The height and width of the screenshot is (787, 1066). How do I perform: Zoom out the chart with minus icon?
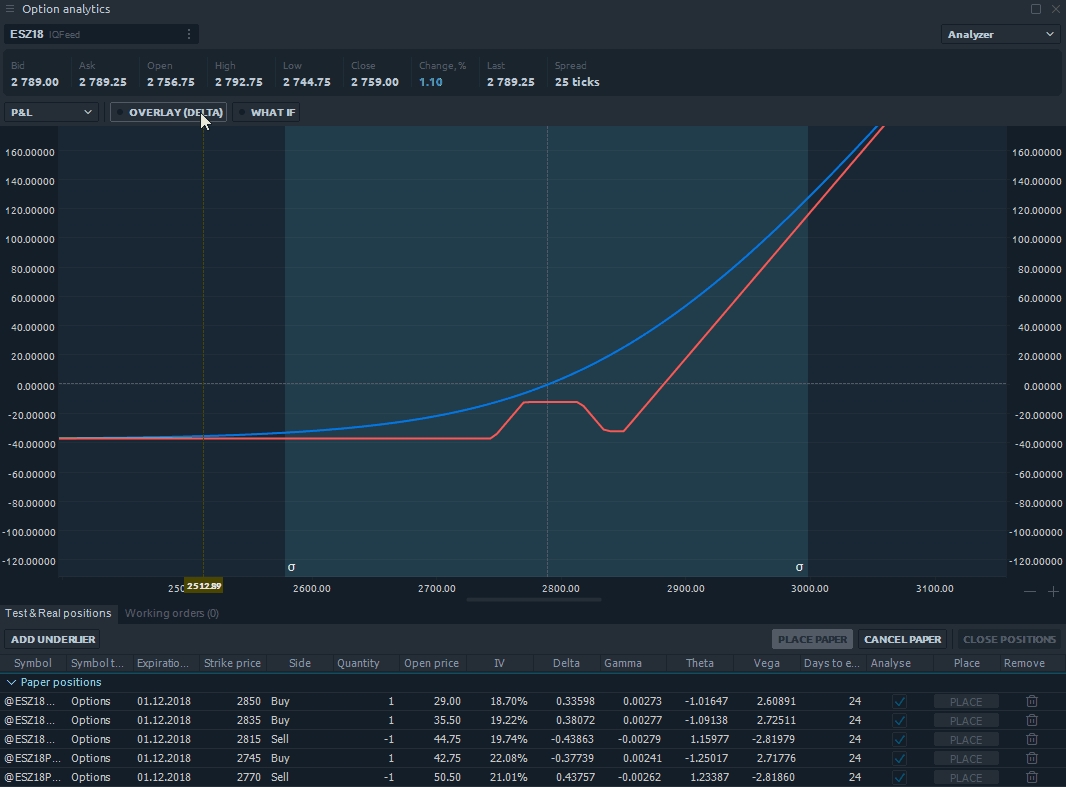click(x=1030, y=591)
